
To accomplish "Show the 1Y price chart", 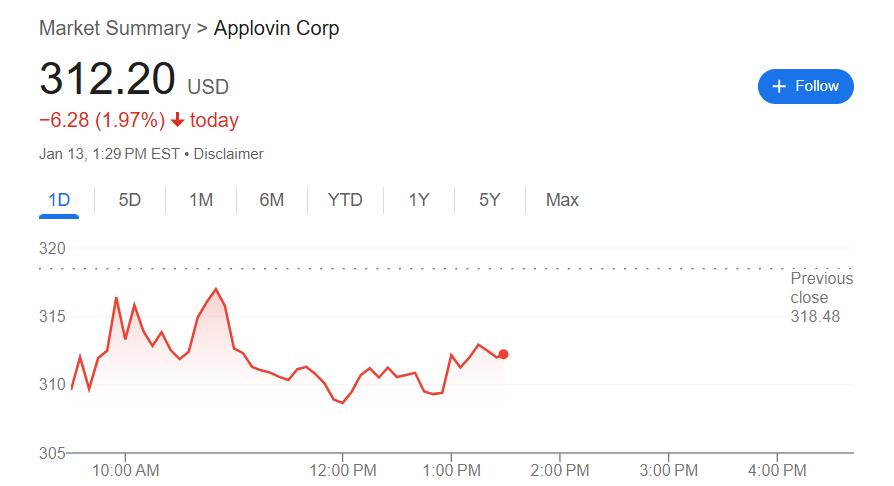I will [418, 200].
